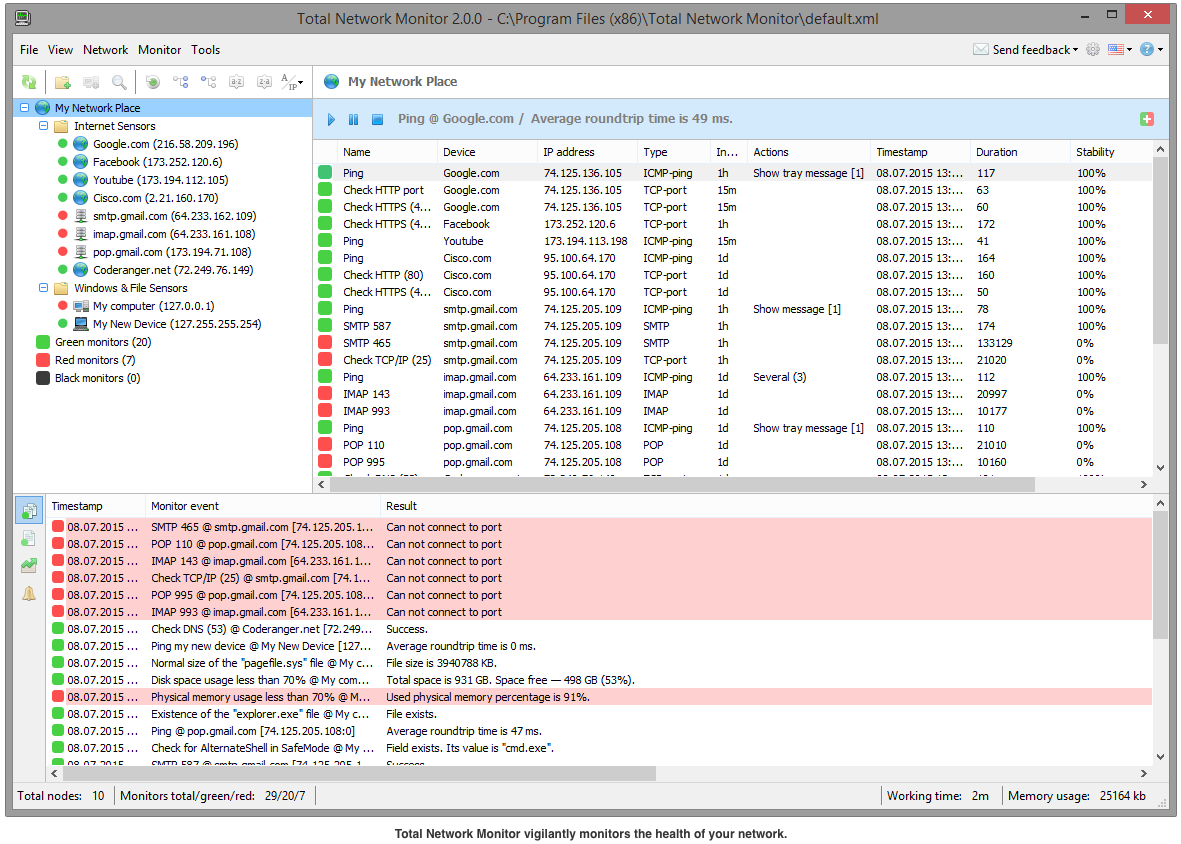This screenshot has height=844, width=1181.
Task: Sort devices A to Z
Action: click(x=237, y=82)
